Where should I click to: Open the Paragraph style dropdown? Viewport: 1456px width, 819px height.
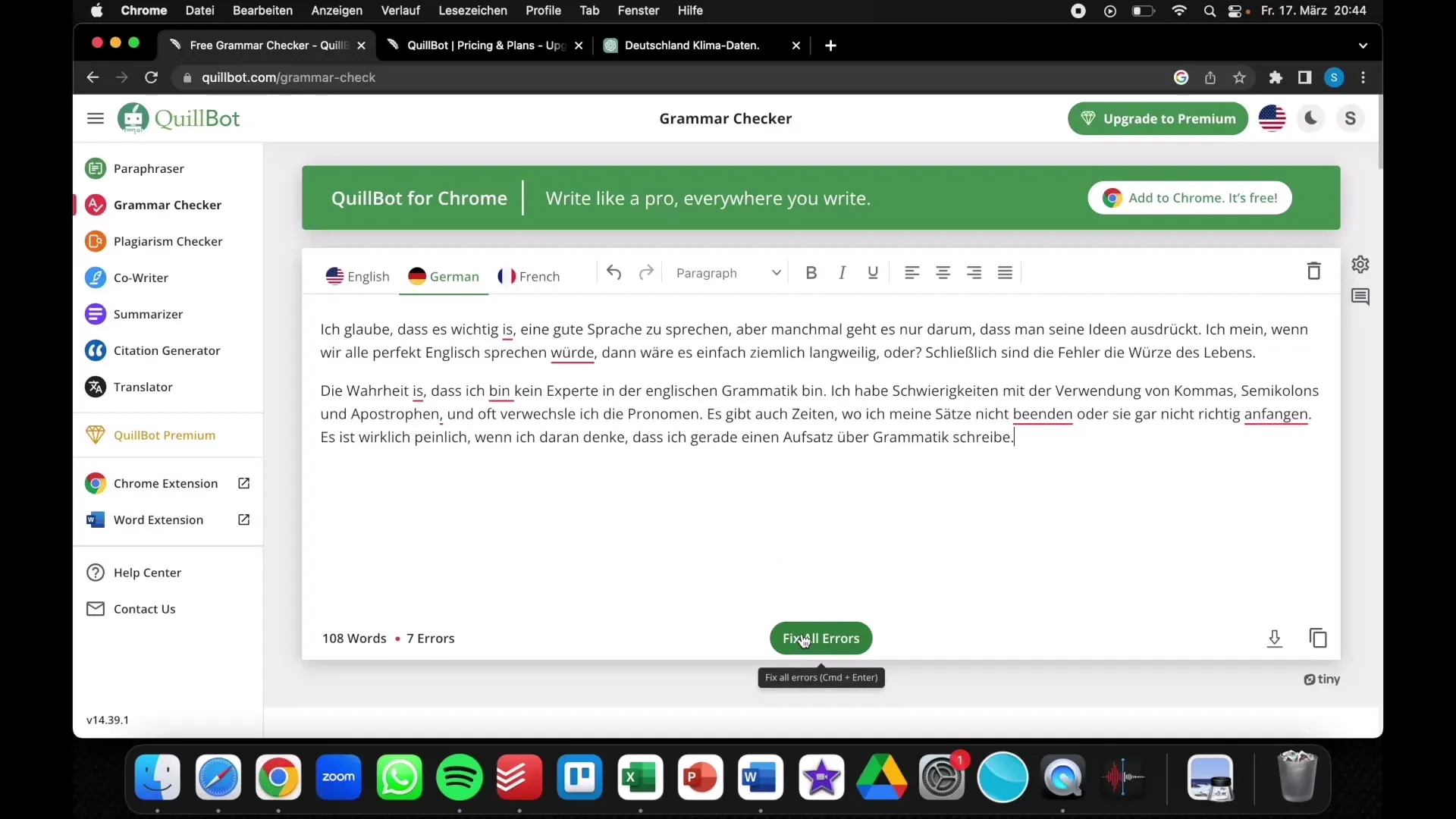[x=728, y=272]
